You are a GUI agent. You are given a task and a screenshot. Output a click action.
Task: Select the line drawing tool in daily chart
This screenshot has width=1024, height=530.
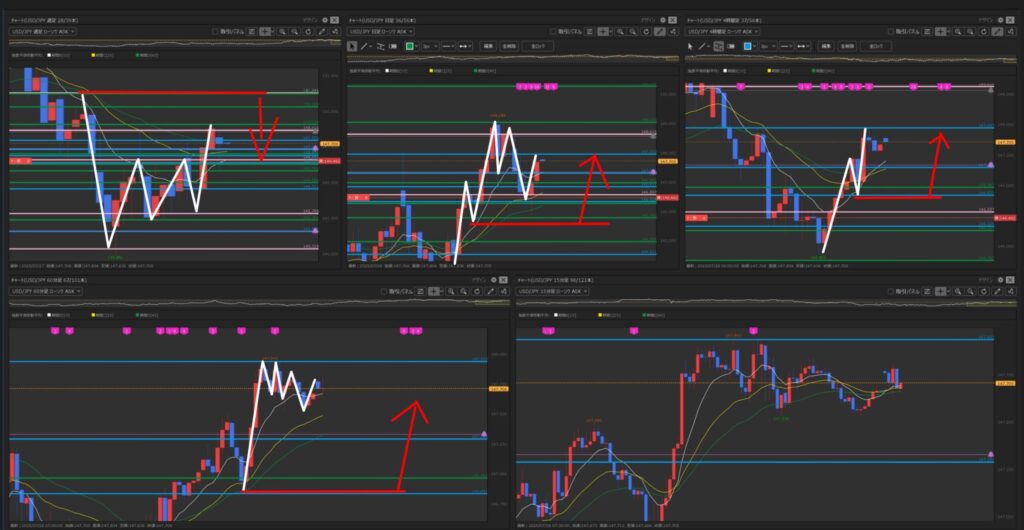pyautogui.click(x=364, y=46)
